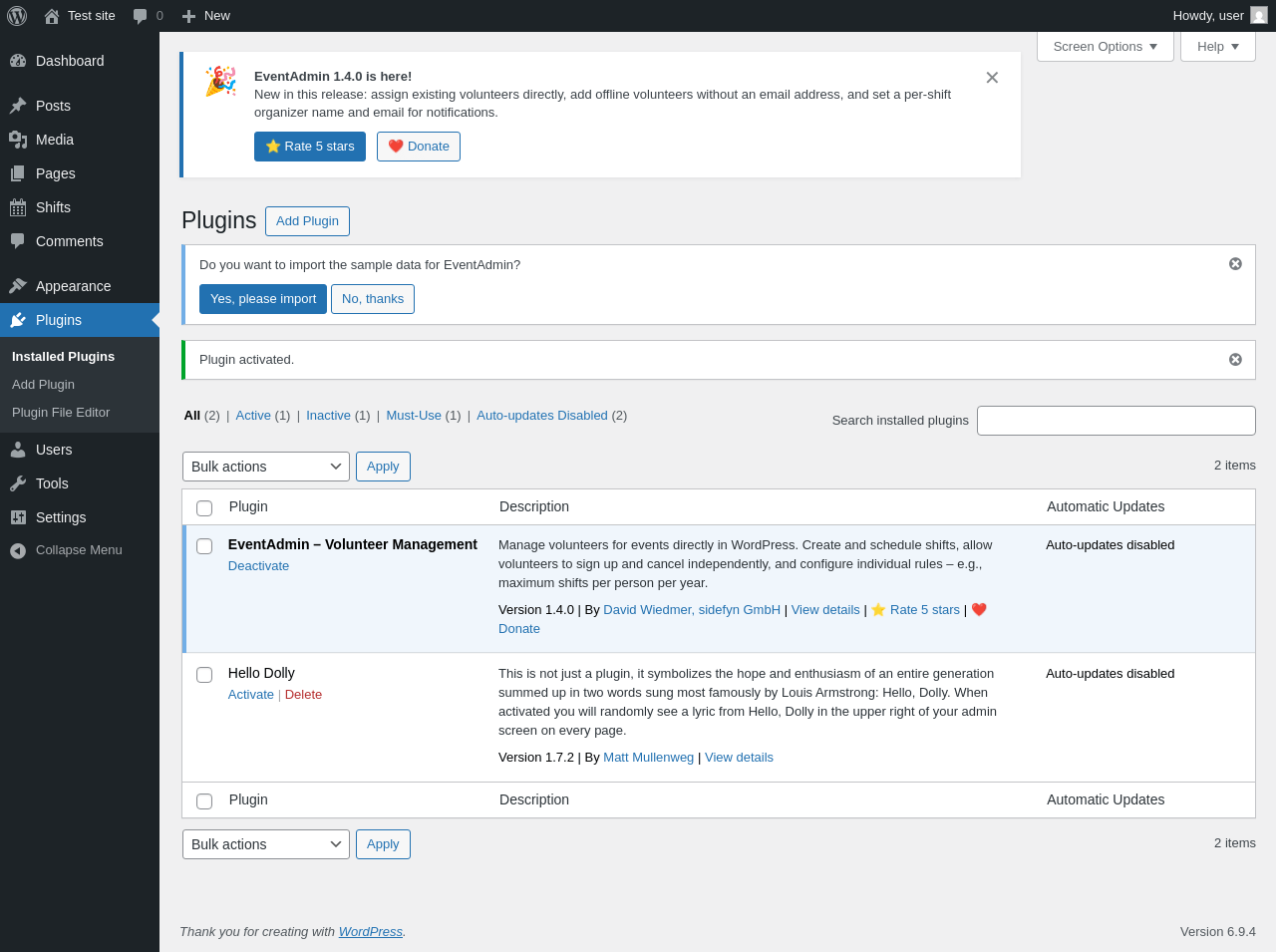Click the Appearance paintbrush icon
This screenshot has width=1276, height=952.
(18, 286)
